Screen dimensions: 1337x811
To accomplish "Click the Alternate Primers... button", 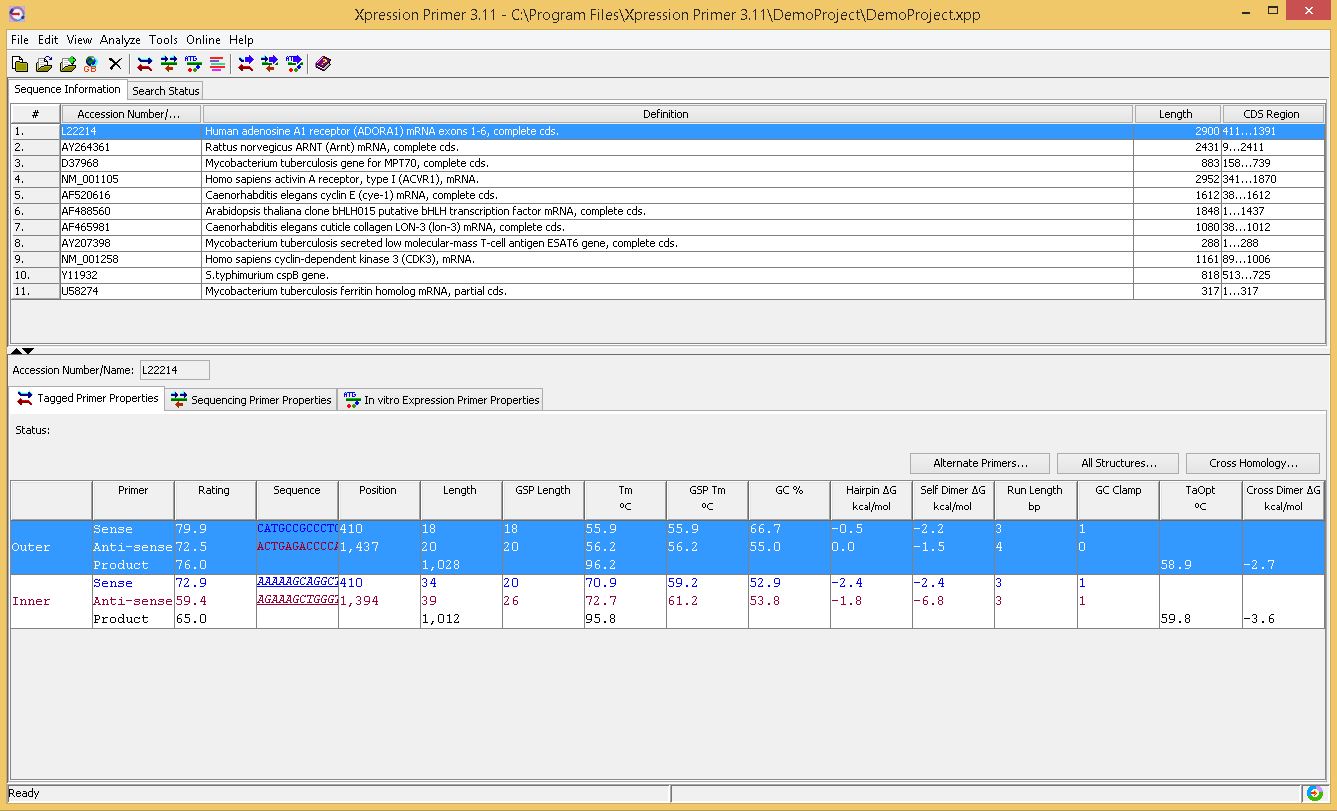I will click(980, 463).
